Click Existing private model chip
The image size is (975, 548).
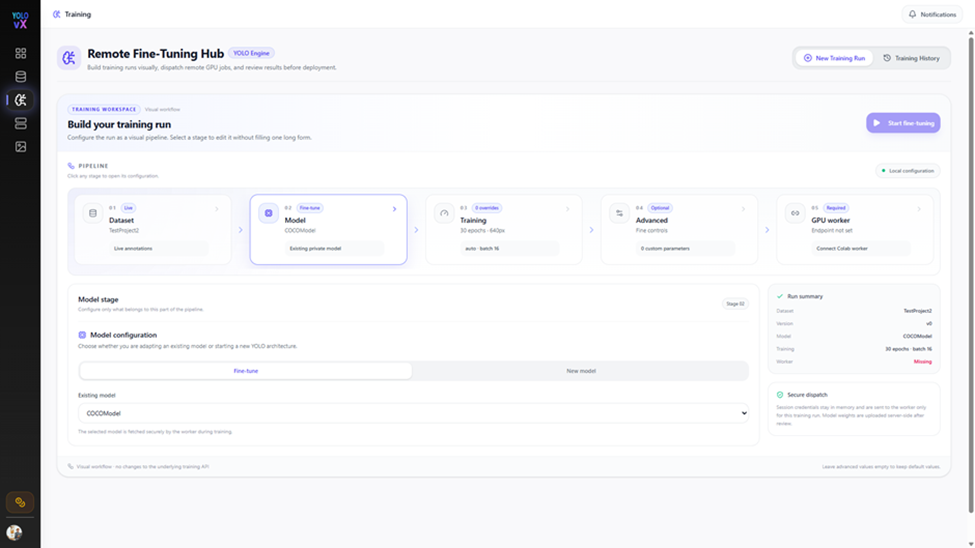(x=335, y=248)
